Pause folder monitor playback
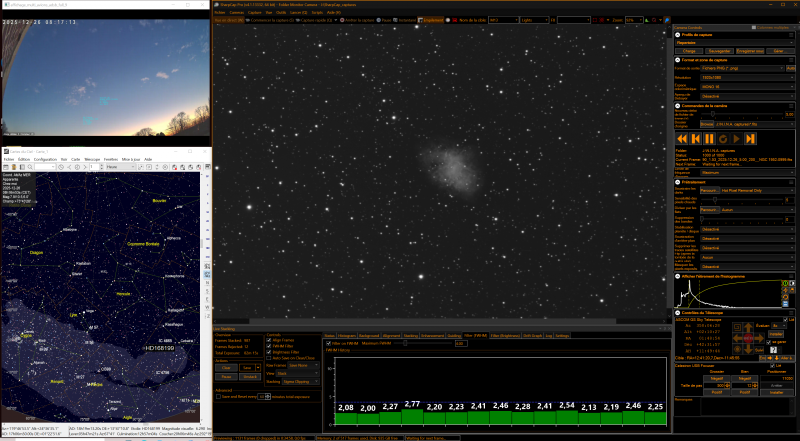 pyautogui.click(x=709, y=138)
